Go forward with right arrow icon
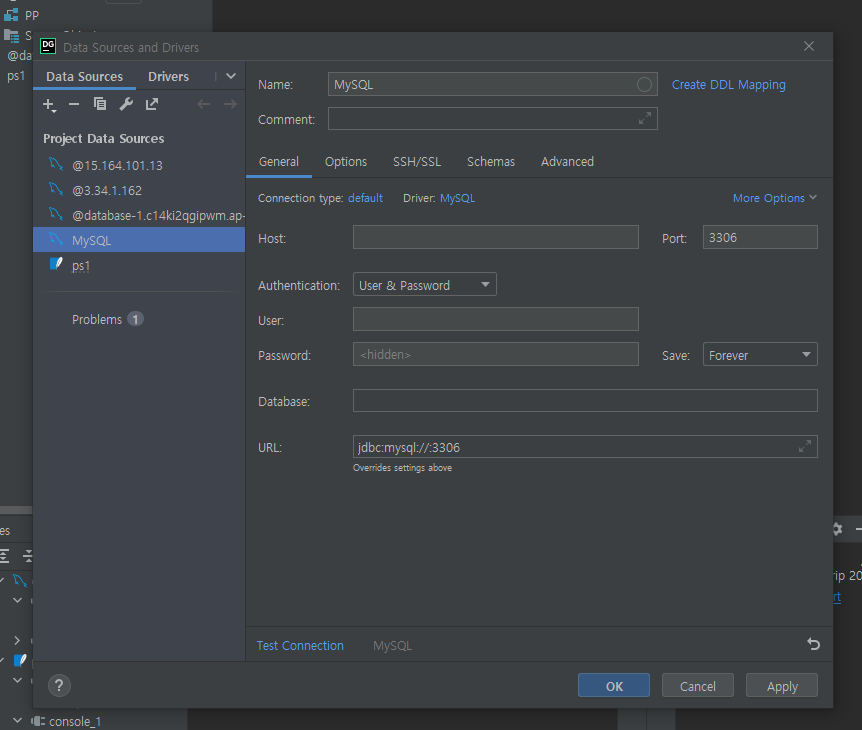 tap(230, 104)
